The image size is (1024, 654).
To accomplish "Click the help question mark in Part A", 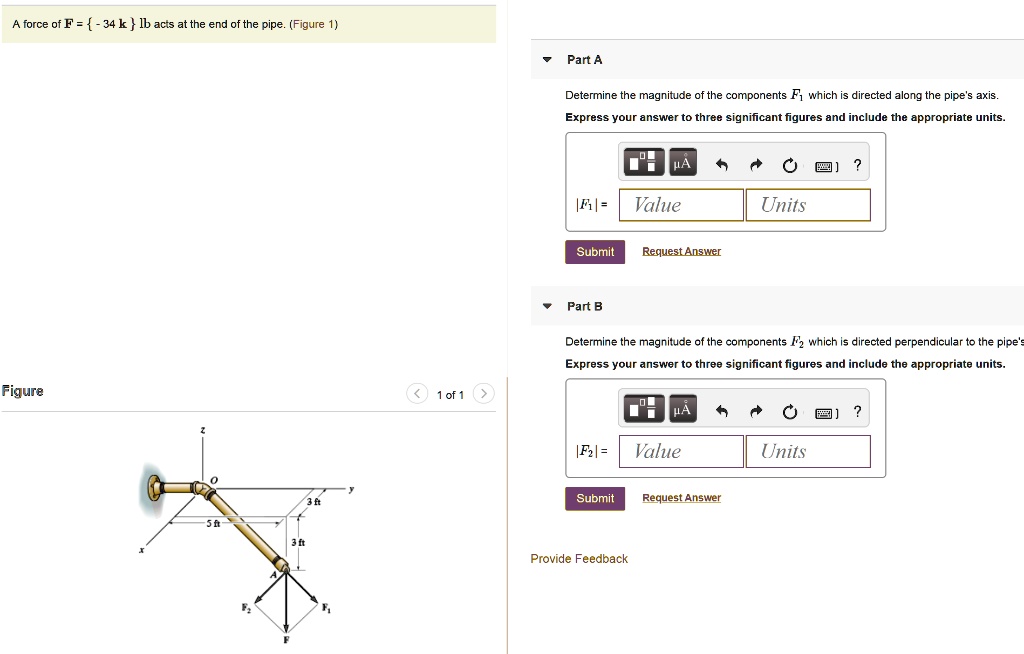I will (x=857, y=162).
